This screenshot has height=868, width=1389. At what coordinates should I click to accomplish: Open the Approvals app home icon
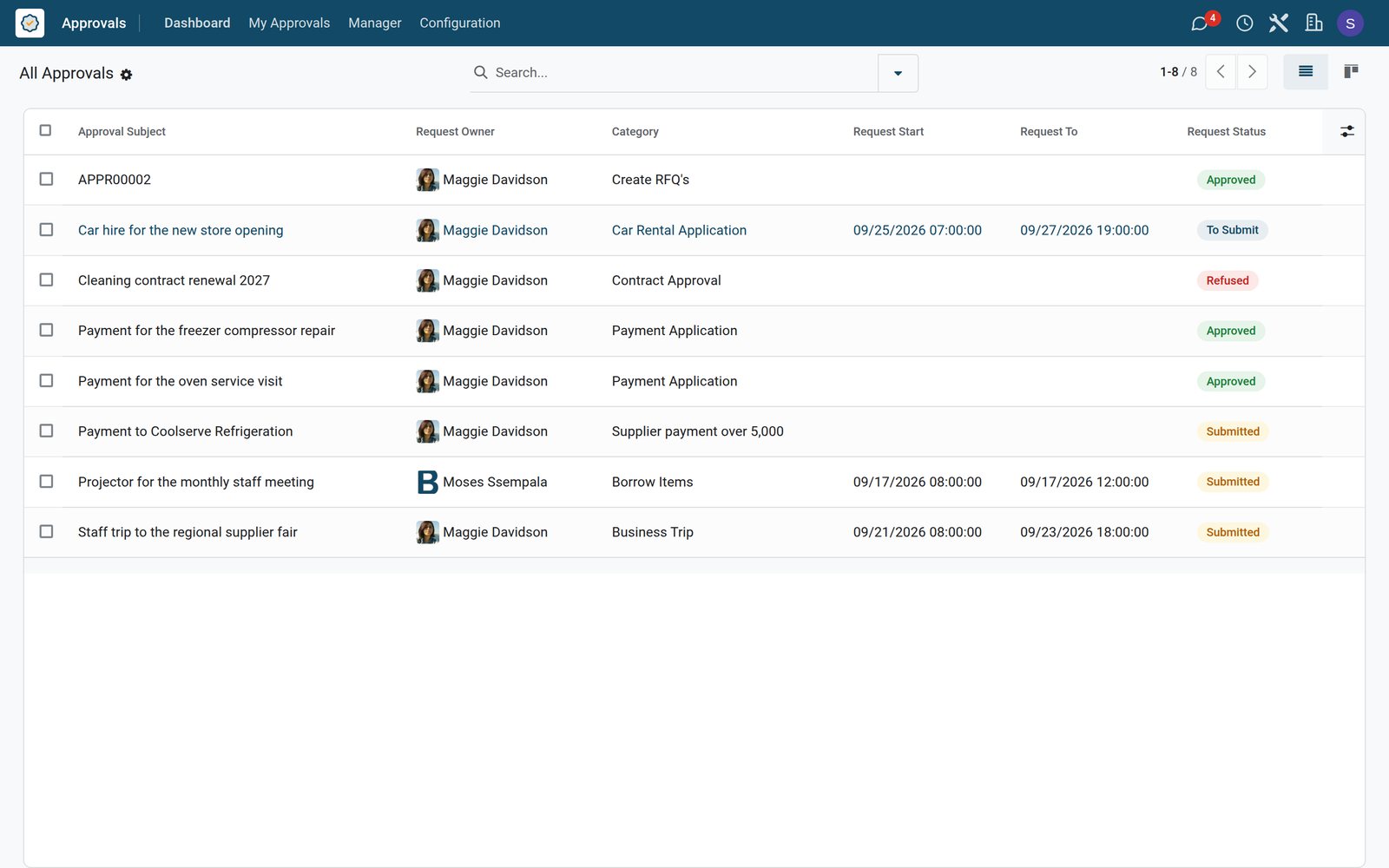[x=30, y=23]
